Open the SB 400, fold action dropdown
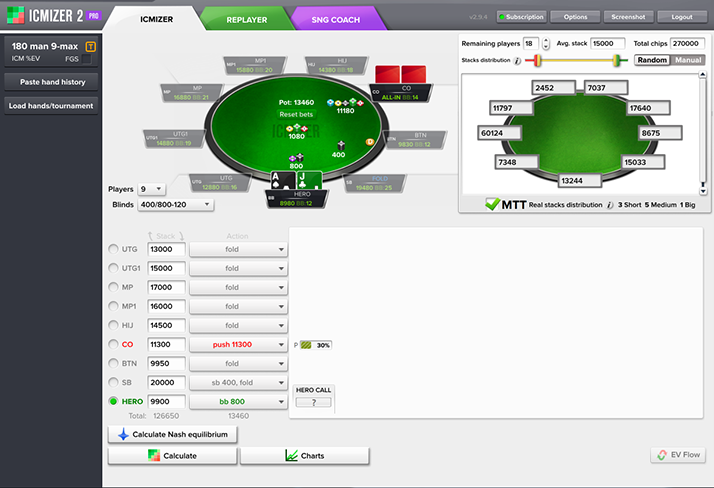The image size is (714, 488). (x=238, y=383)
